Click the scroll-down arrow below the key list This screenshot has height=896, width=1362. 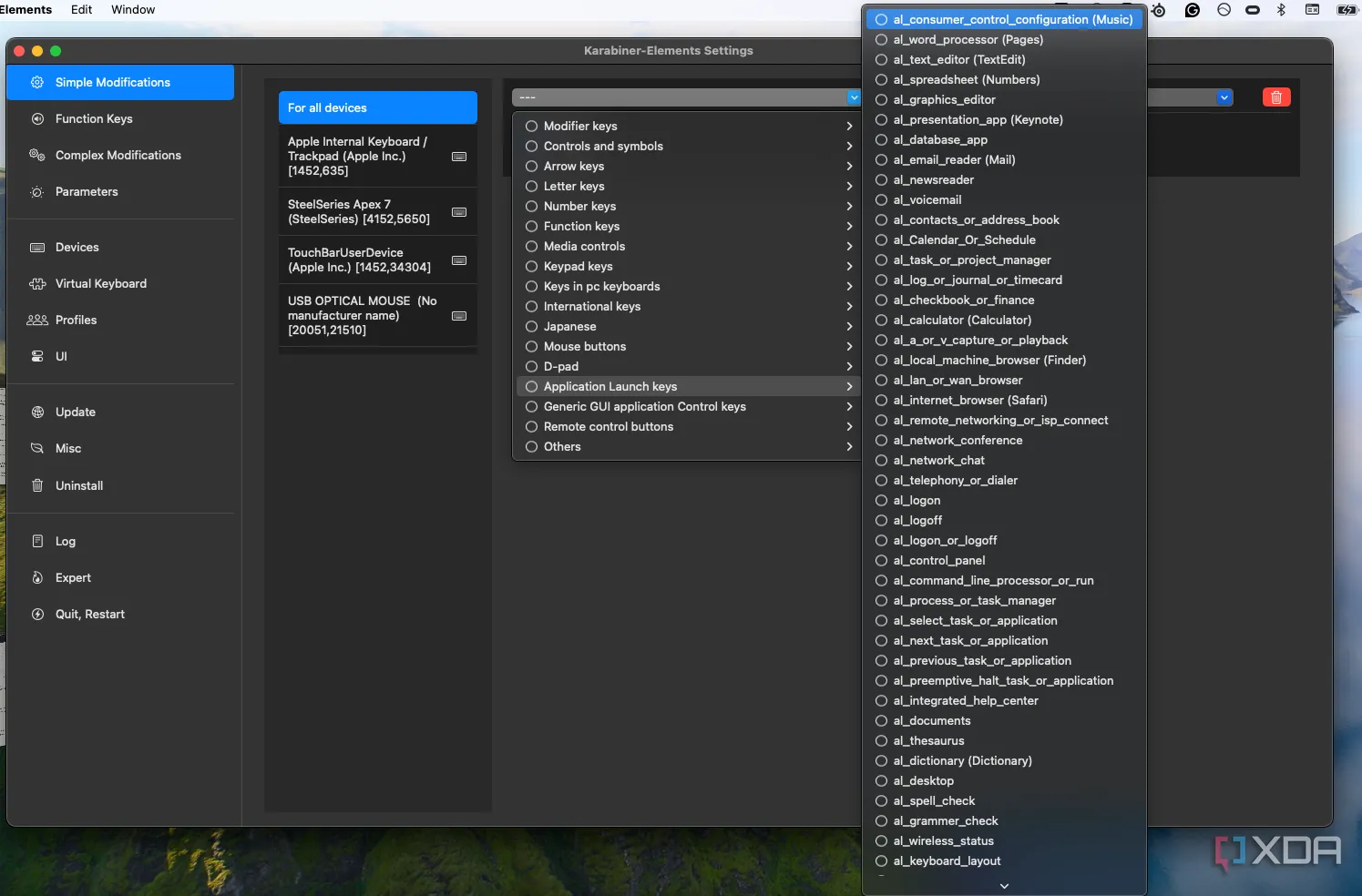[1004, 885]
